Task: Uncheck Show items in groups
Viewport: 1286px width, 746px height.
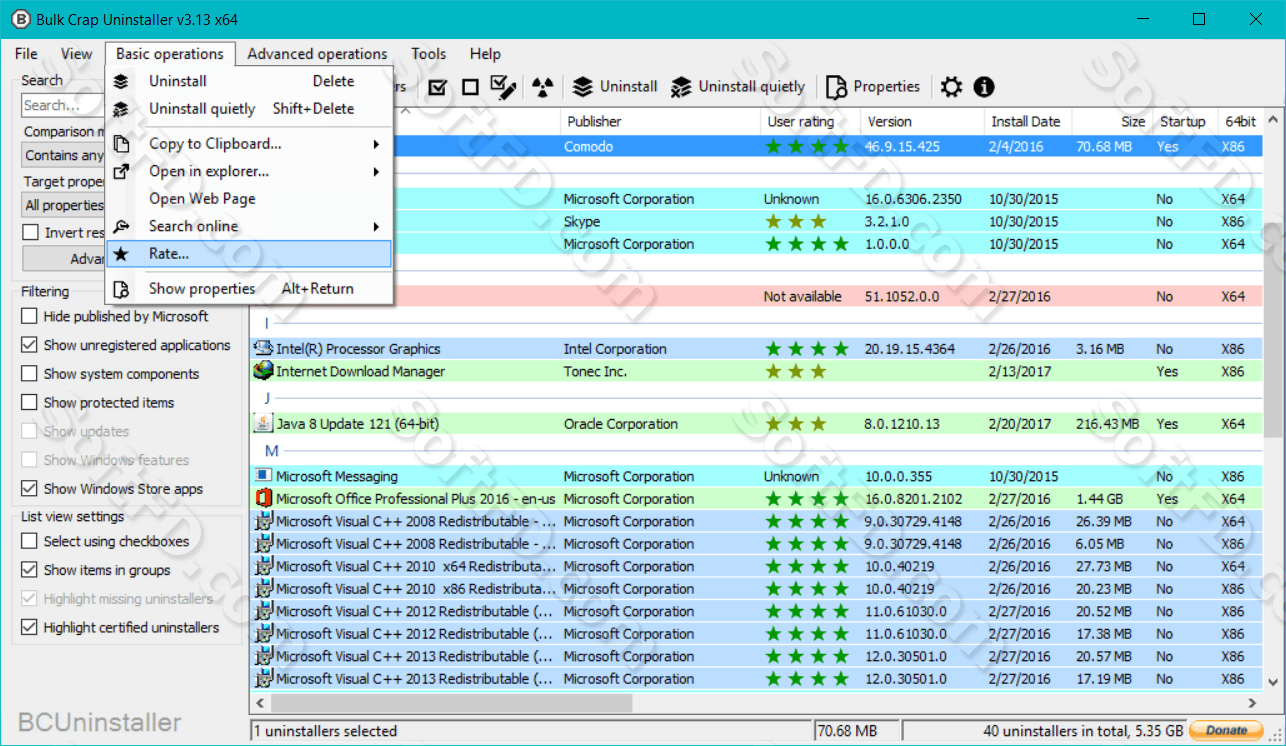Action: (30, 570)
